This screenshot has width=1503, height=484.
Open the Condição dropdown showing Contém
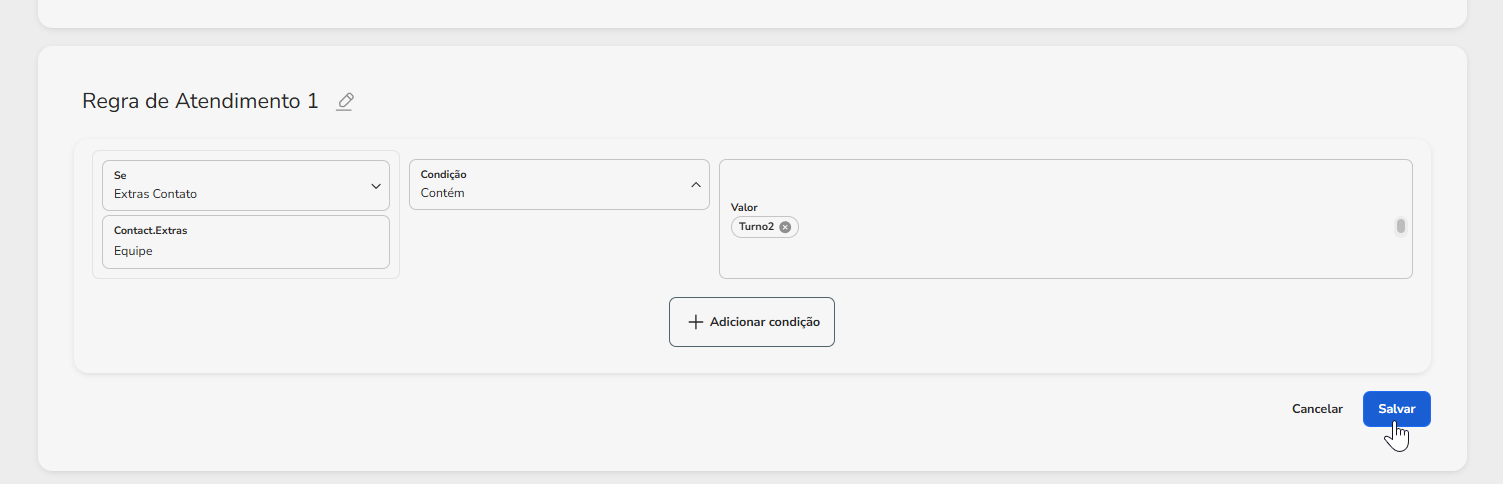(559, 184)
